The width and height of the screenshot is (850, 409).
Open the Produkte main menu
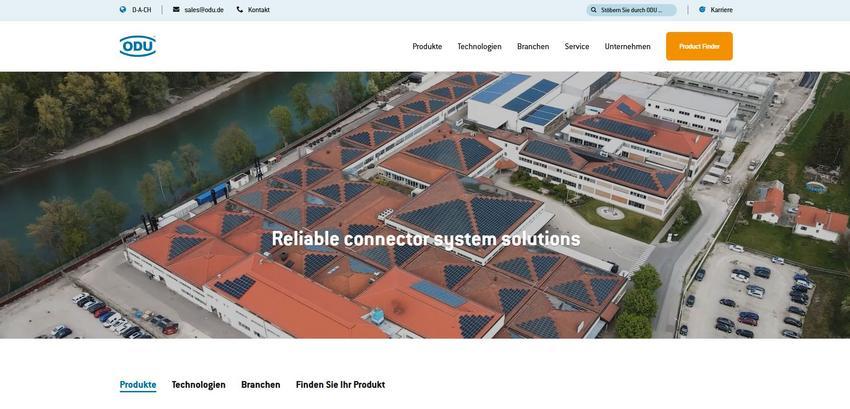click(x=427, y=47)
